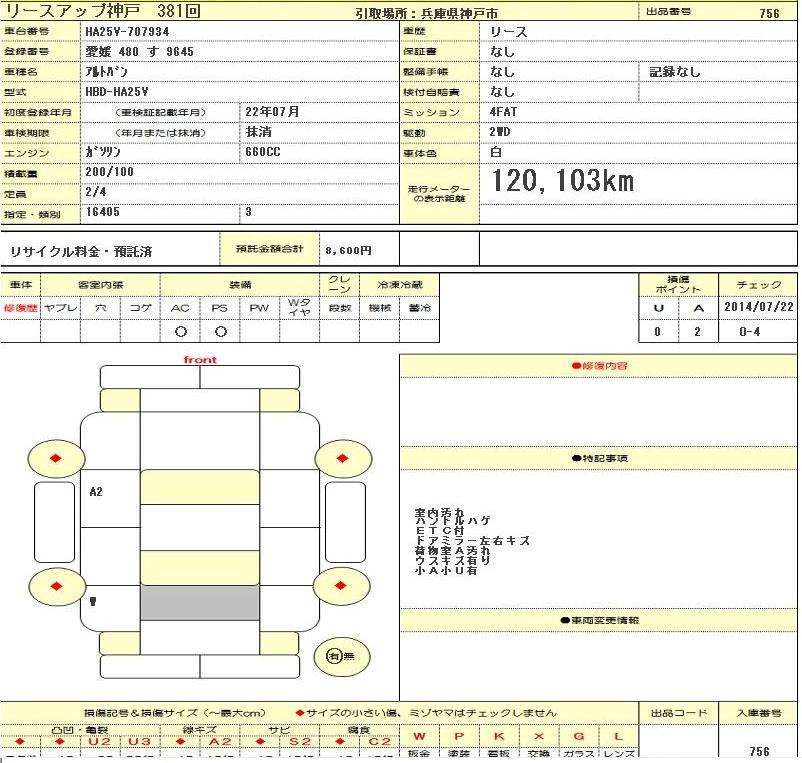Click the red 'front' label above the car

pyautogui.click(x=199, y=360)
